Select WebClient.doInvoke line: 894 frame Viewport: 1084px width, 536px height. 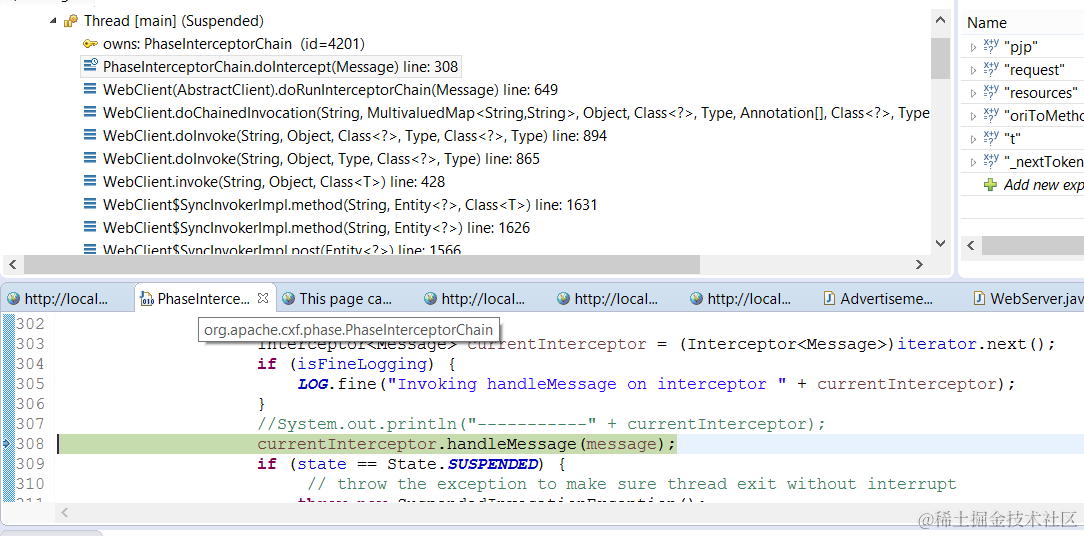point(355,136)
